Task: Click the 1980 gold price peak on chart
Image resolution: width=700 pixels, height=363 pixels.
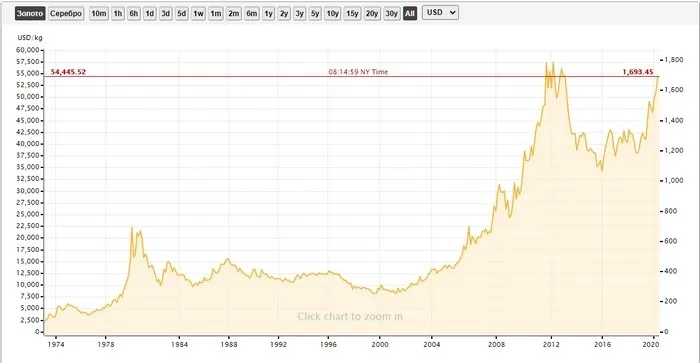Action: 132,228
